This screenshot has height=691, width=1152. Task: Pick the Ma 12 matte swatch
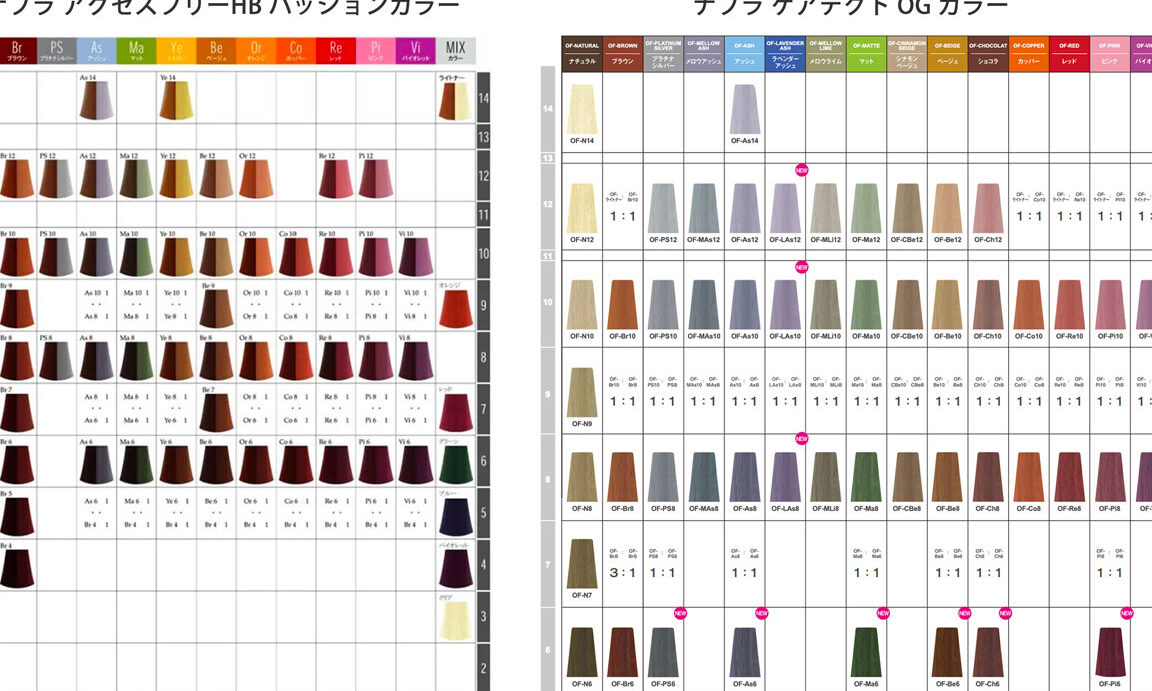point(137,179)
